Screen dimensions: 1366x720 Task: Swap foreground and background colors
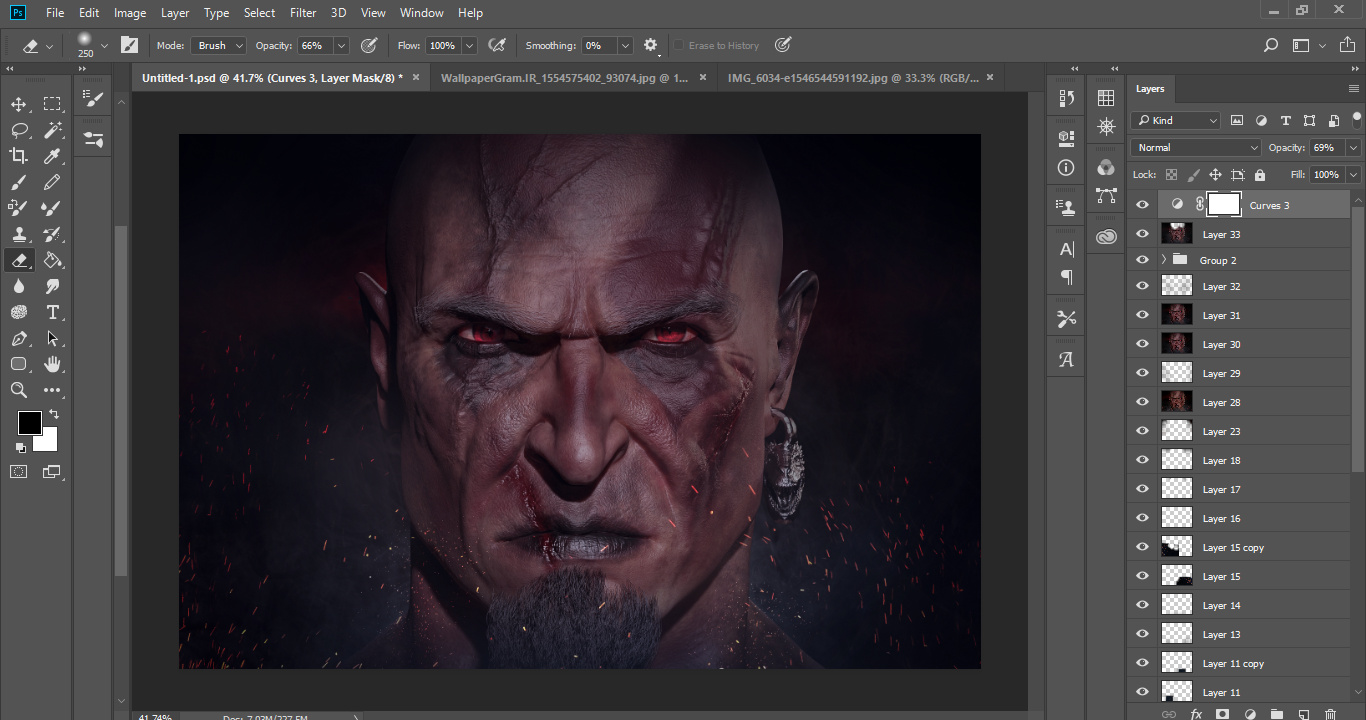click(54, 414)
